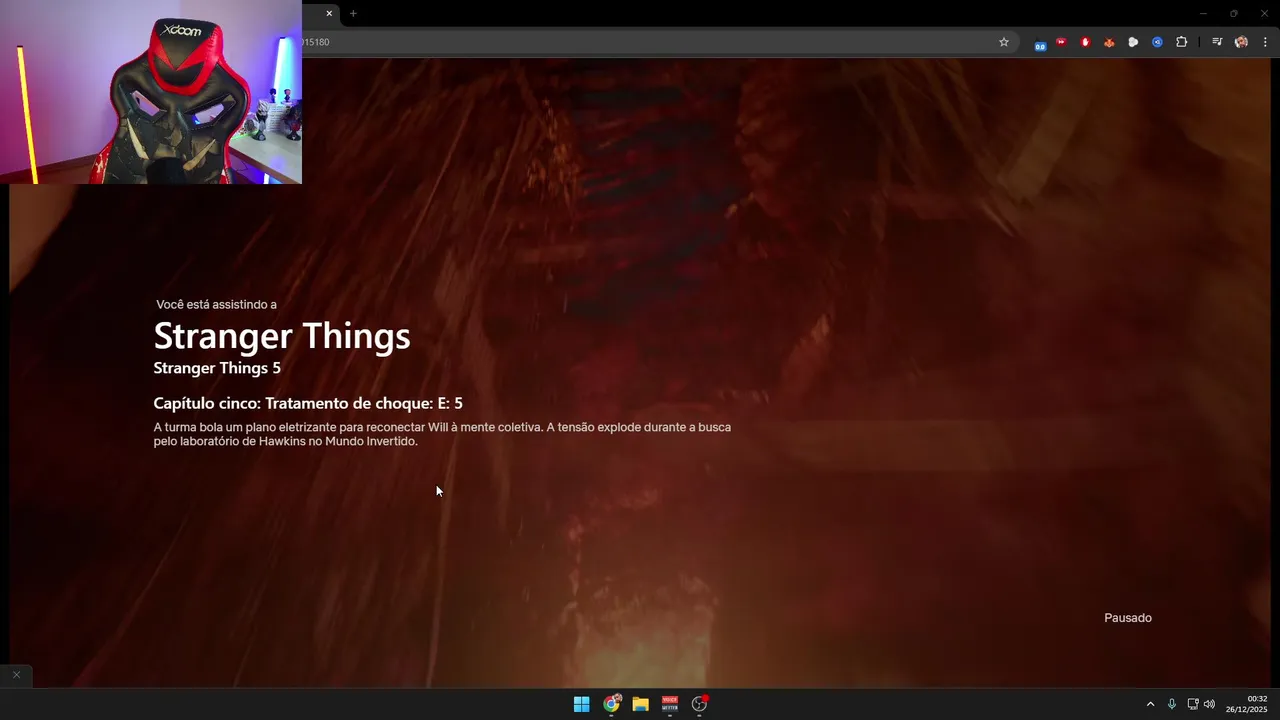Image resolution: width=1280 pixels, height=720 pixels.
Task: Open File Explorer from the taskbar
Action: 640,704
